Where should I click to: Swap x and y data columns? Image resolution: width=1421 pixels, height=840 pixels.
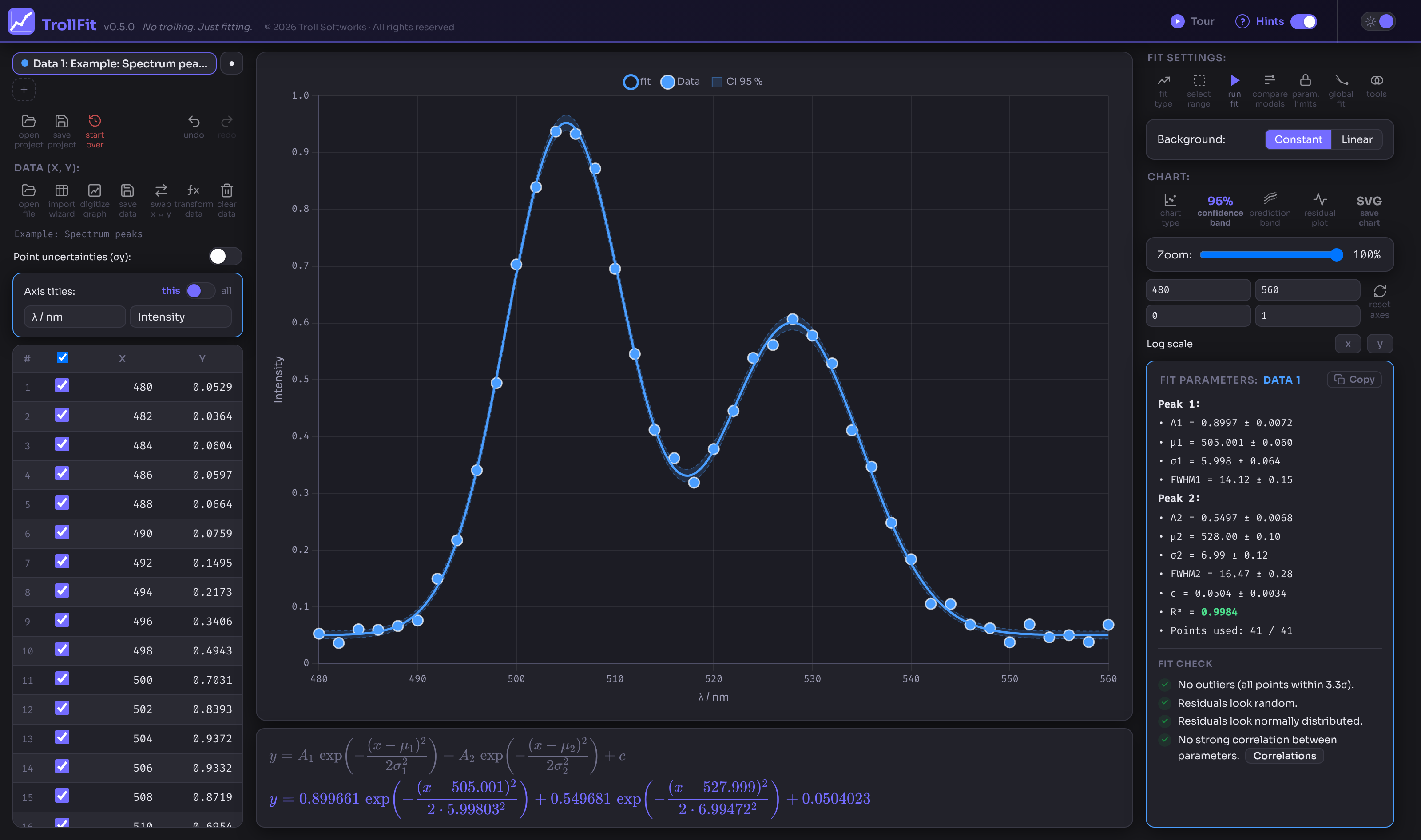point(161,191)
